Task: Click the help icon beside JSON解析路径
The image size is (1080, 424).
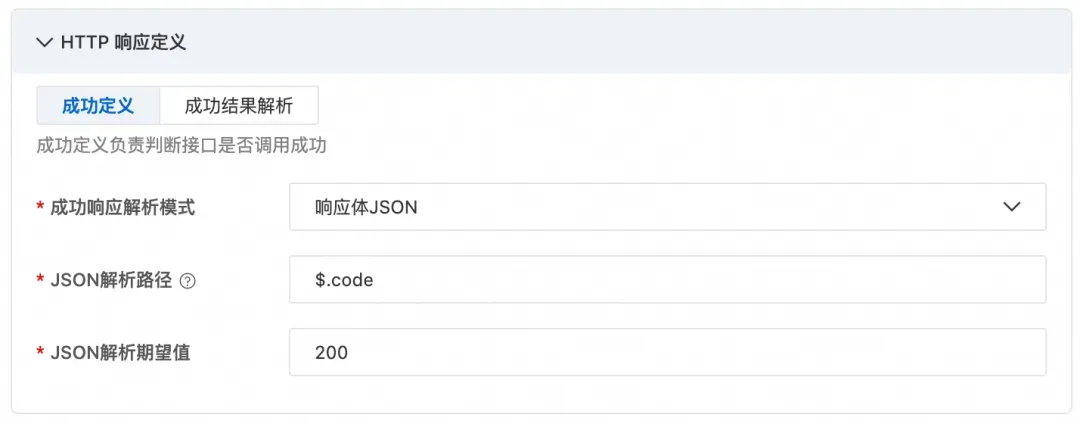Action: click(187, 281)
